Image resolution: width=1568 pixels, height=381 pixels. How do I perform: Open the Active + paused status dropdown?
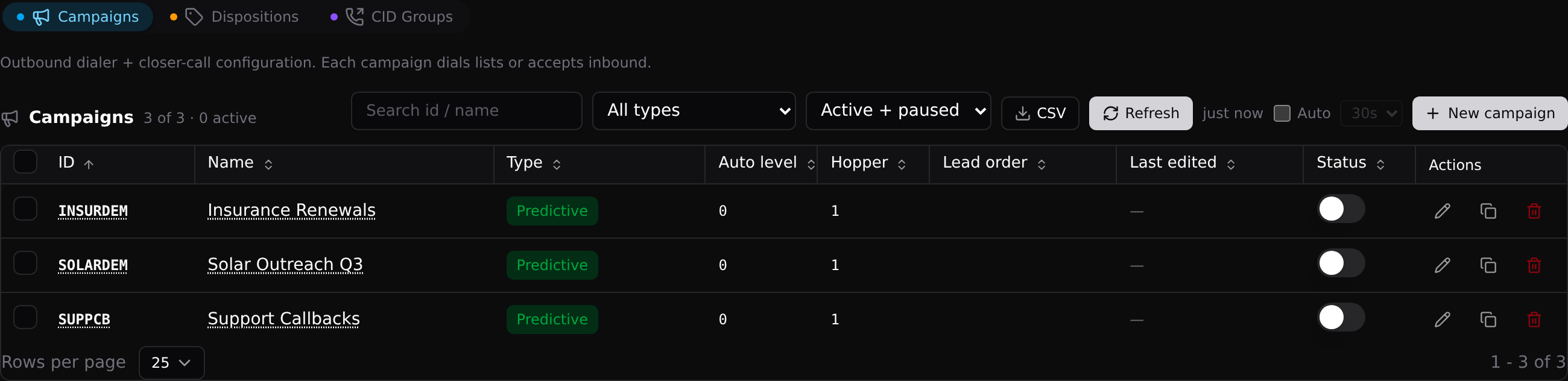(x=899, y=111)
